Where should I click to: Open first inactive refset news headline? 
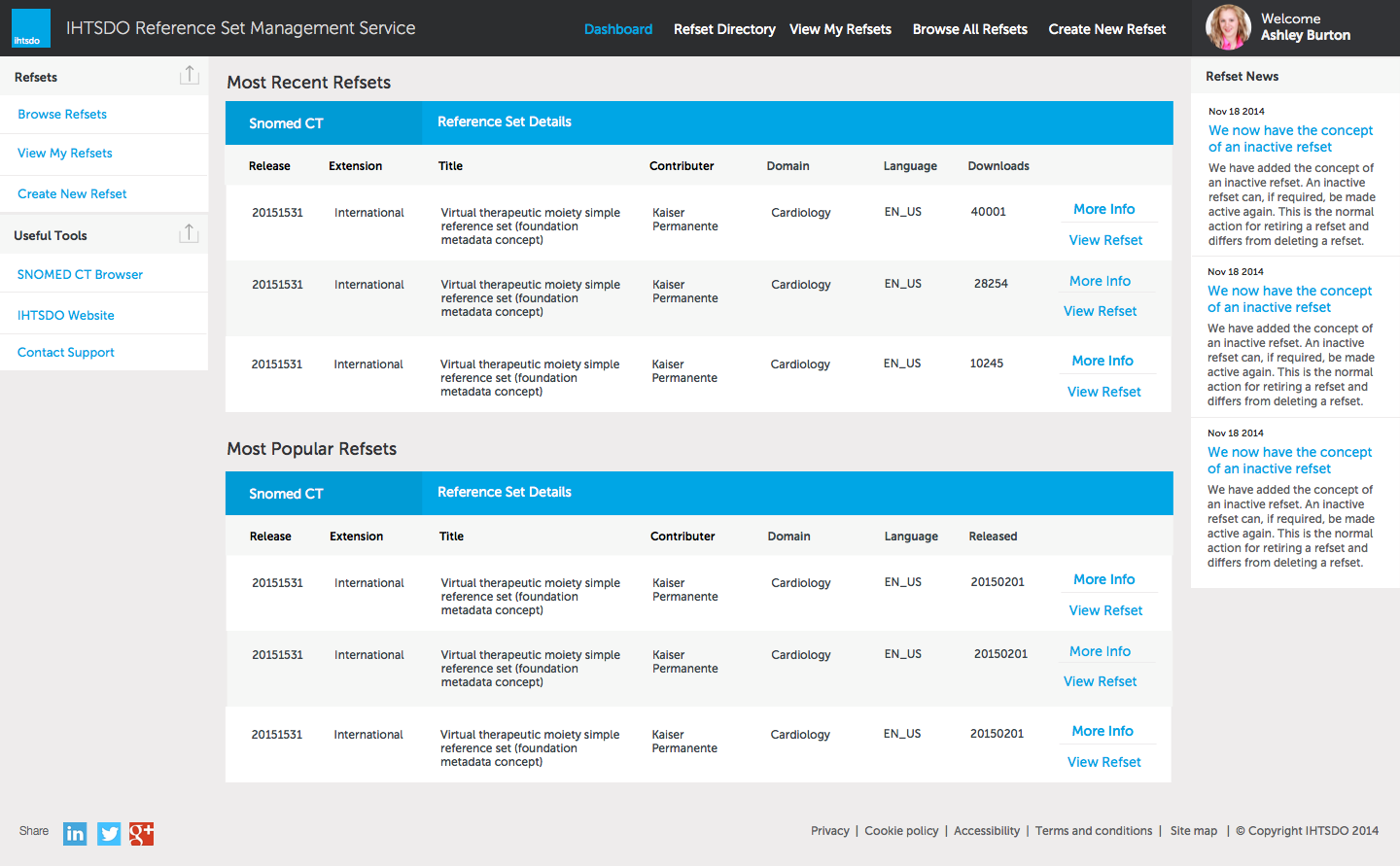(x=1290, y=138)
